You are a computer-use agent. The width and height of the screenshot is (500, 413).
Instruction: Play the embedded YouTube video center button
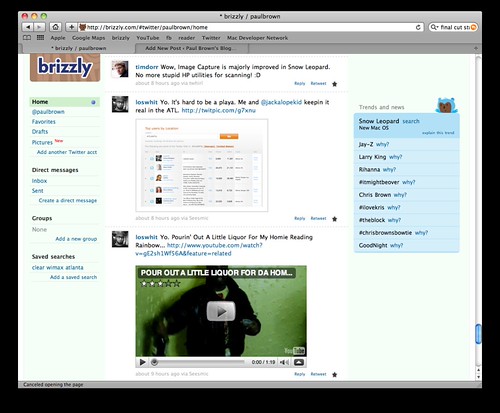tap(221, 311)
